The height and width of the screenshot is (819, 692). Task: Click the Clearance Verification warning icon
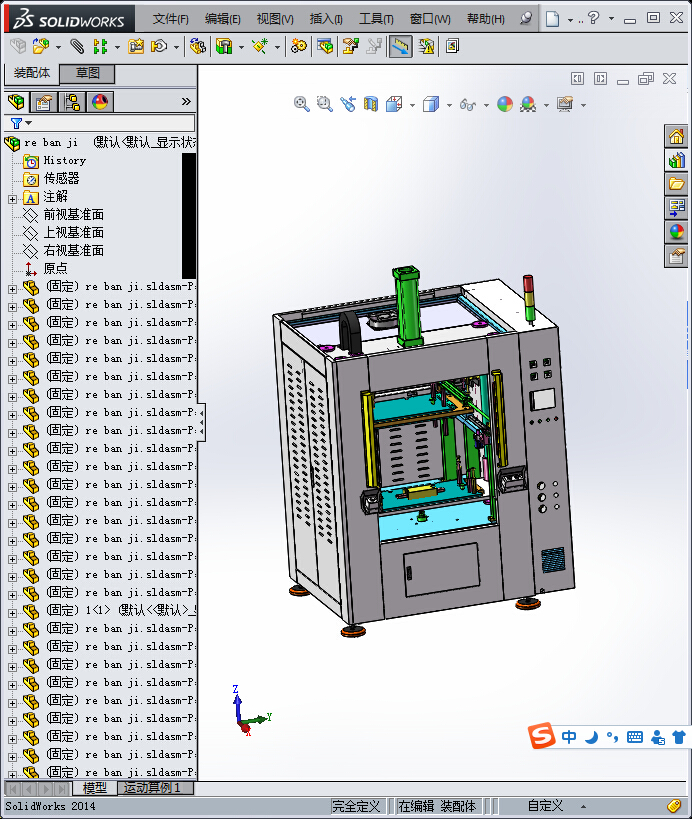[426, 46]
